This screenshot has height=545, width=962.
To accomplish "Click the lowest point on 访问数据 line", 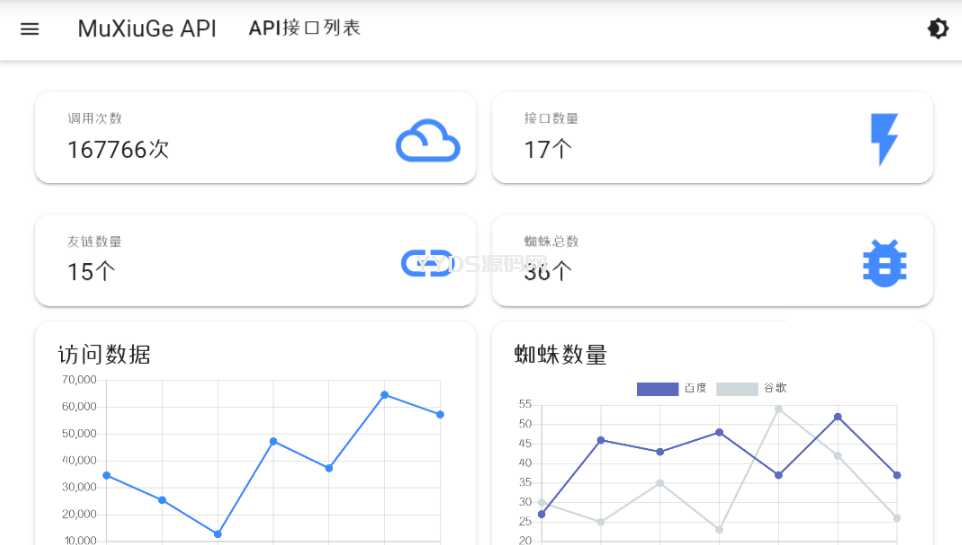I will point(218,534).
